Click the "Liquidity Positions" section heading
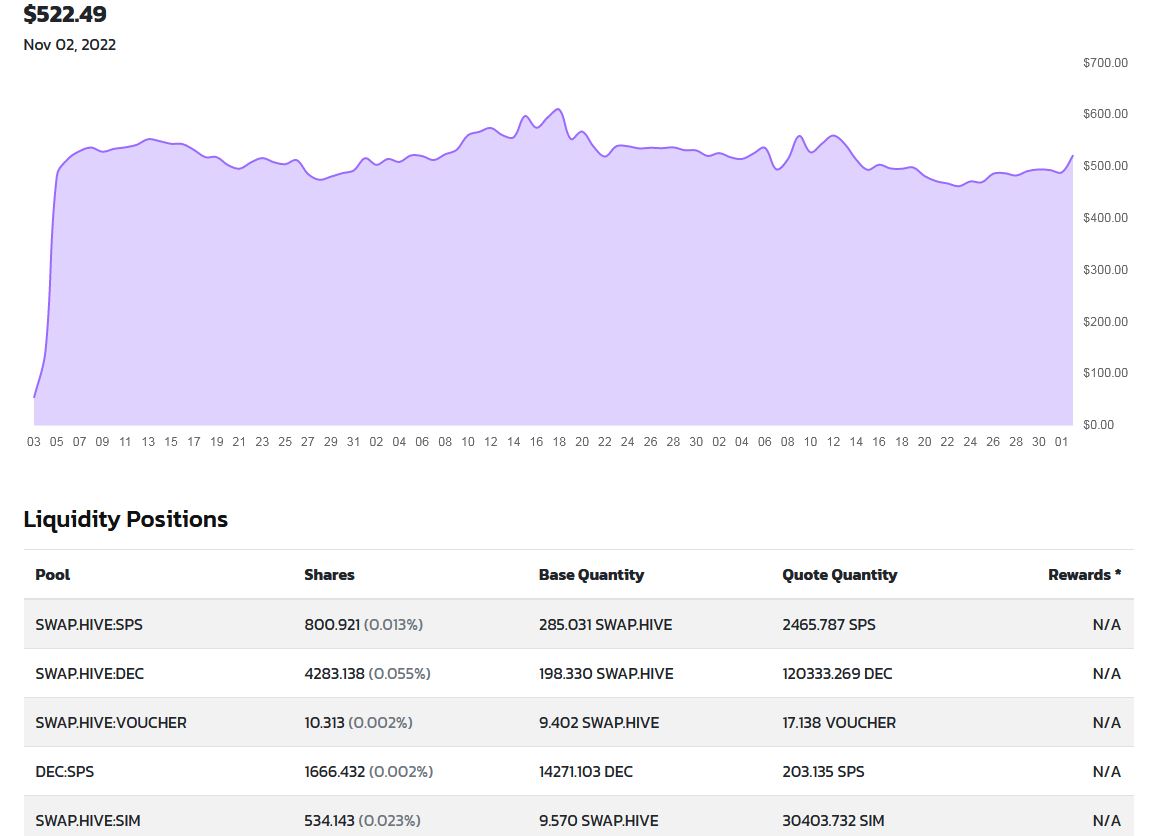The image size is (1155, 836). pos(126,519)
